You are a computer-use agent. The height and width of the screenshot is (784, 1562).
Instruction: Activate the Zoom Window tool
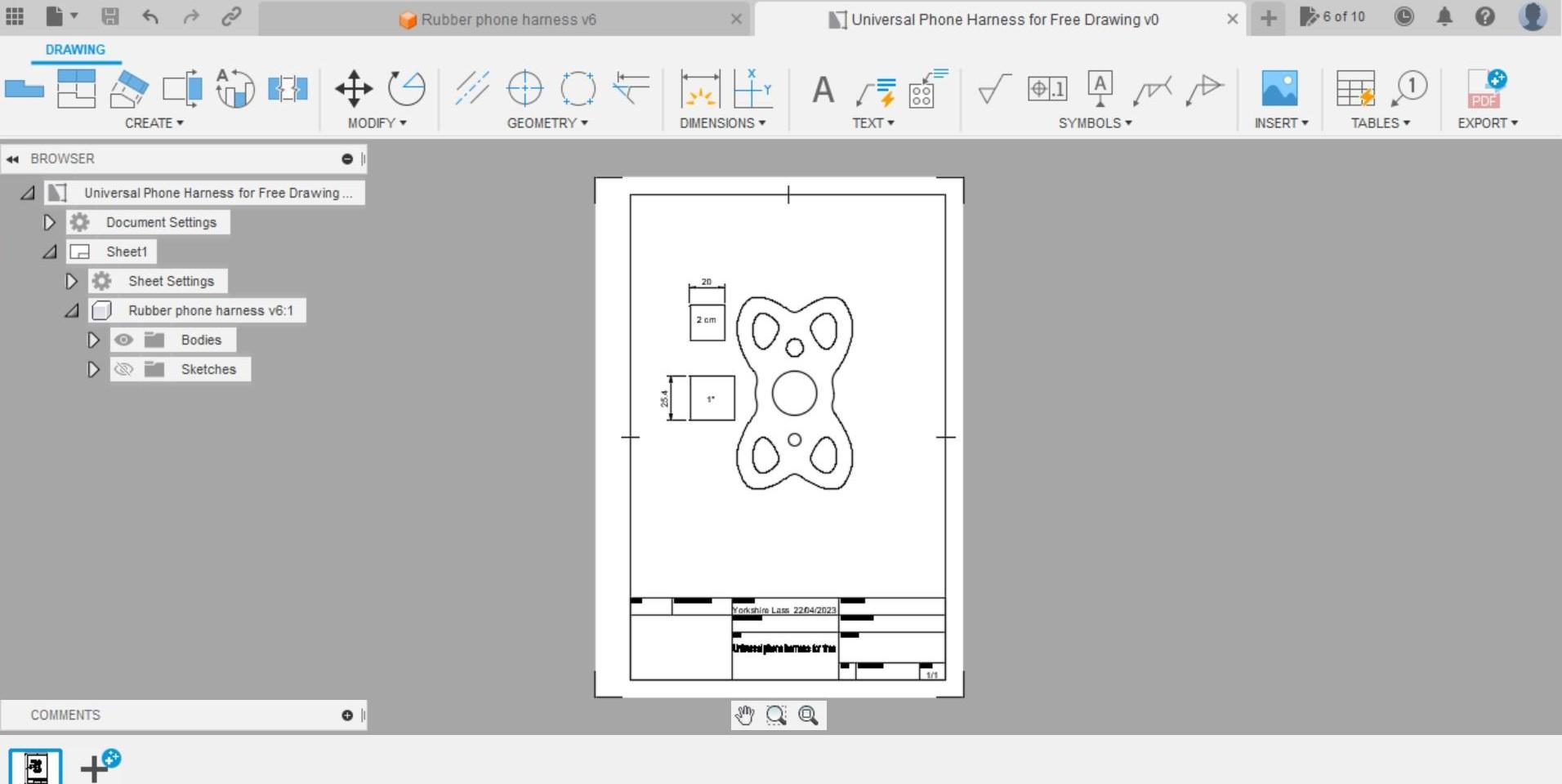coord(776,715)
